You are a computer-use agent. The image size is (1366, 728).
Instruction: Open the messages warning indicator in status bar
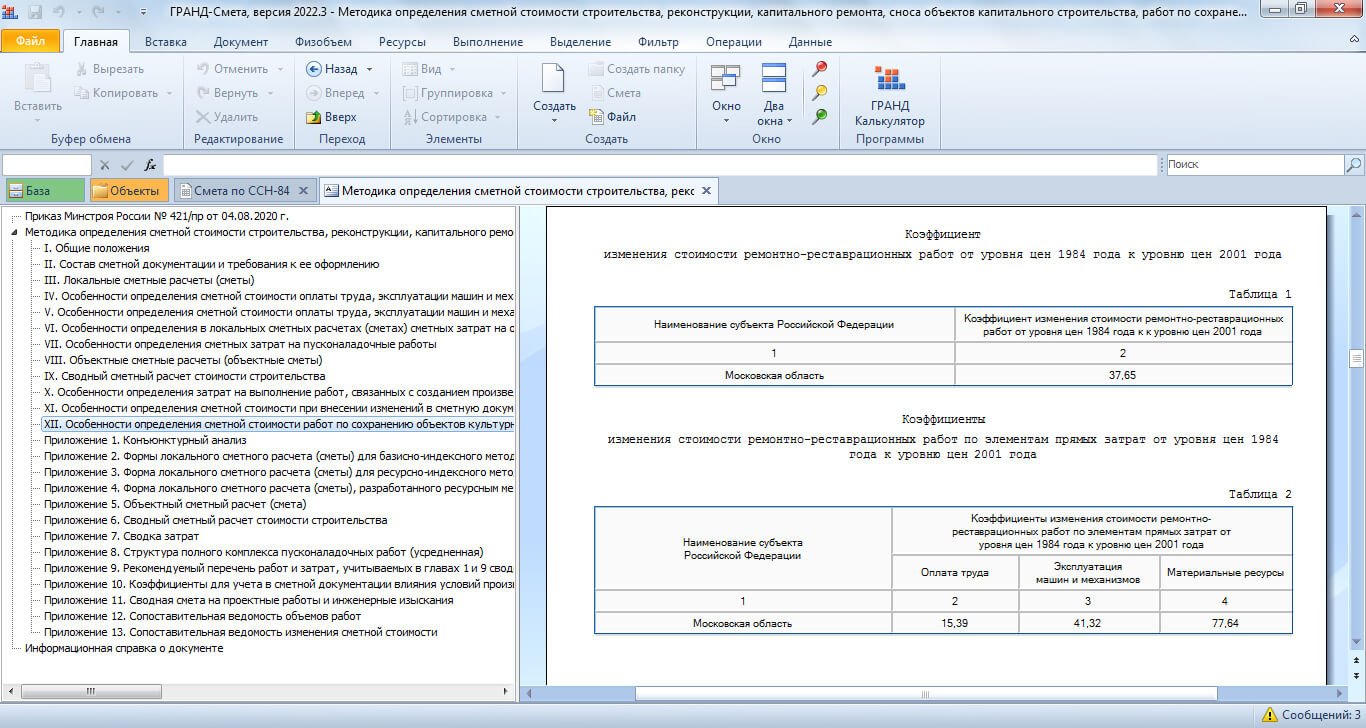(1311, 715)
